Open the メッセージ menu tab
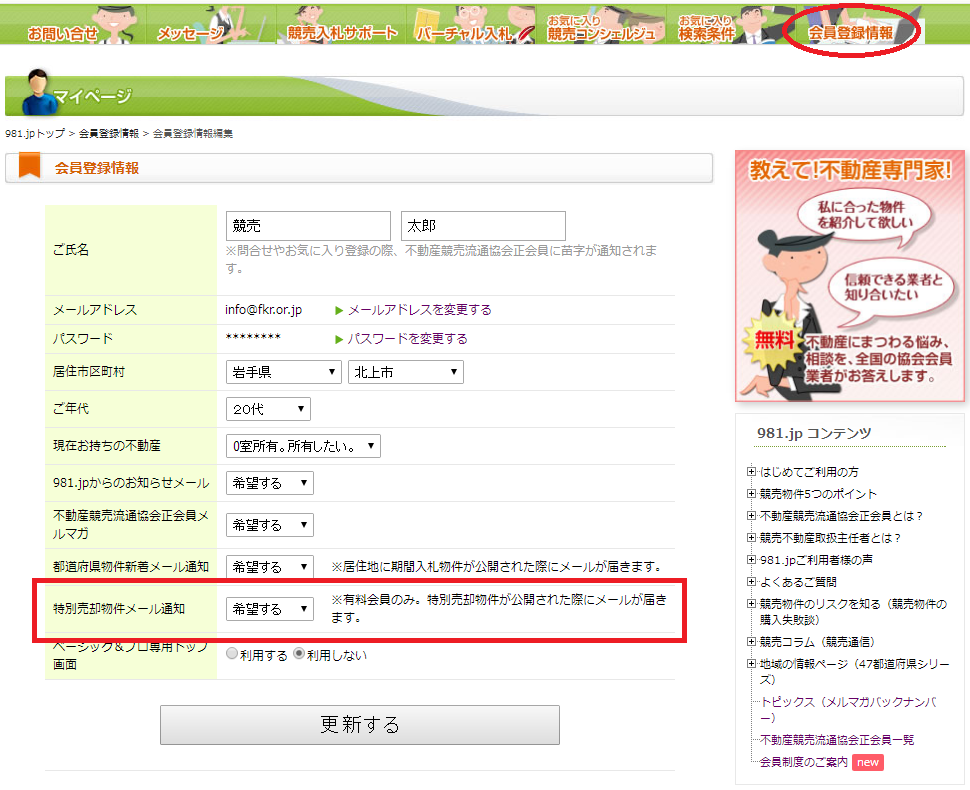 (211, 25)
